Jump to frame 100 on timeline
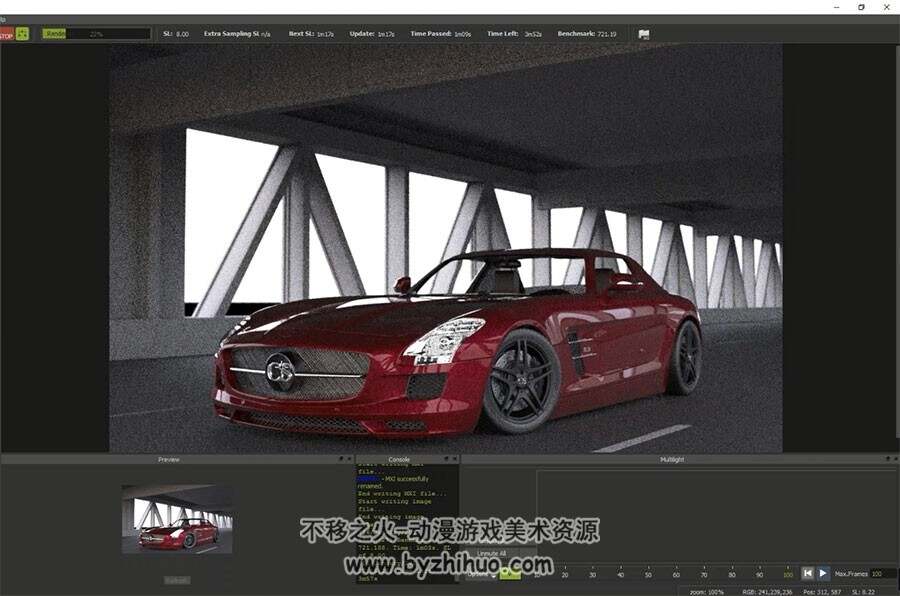The height and width of the screenshot is (596, 900). coord(788,575)
